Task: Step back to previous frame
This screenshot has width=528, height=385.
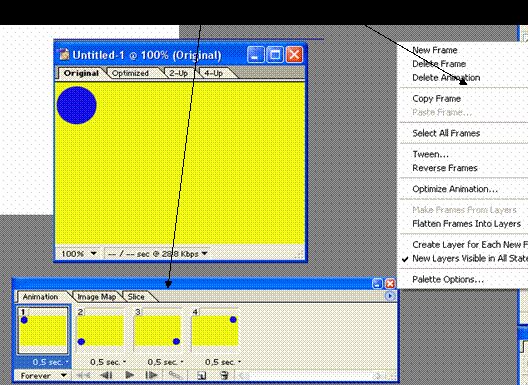Action: coord(107,375)
